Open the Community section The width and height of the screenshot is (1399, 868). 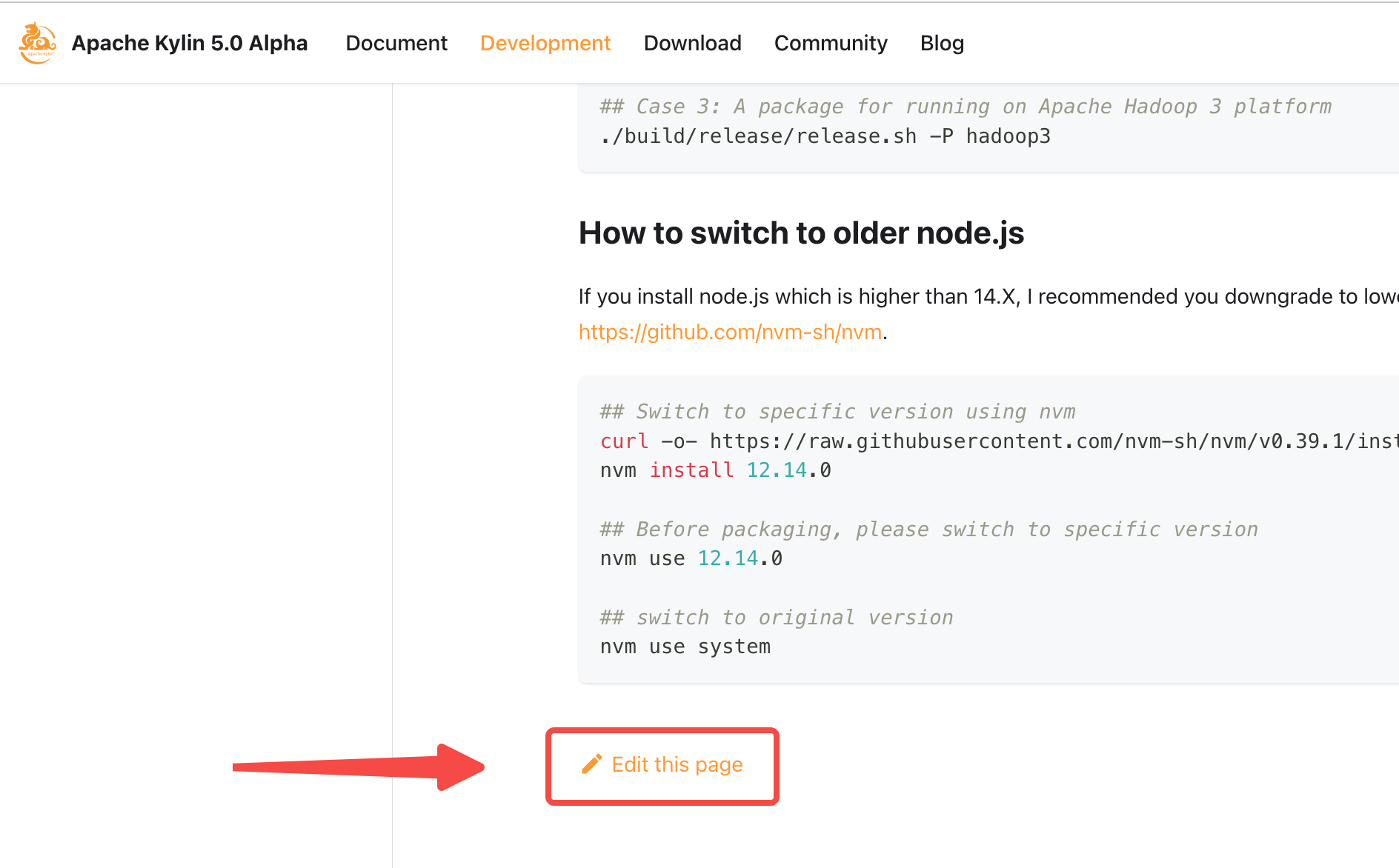[x=830, y=43]
